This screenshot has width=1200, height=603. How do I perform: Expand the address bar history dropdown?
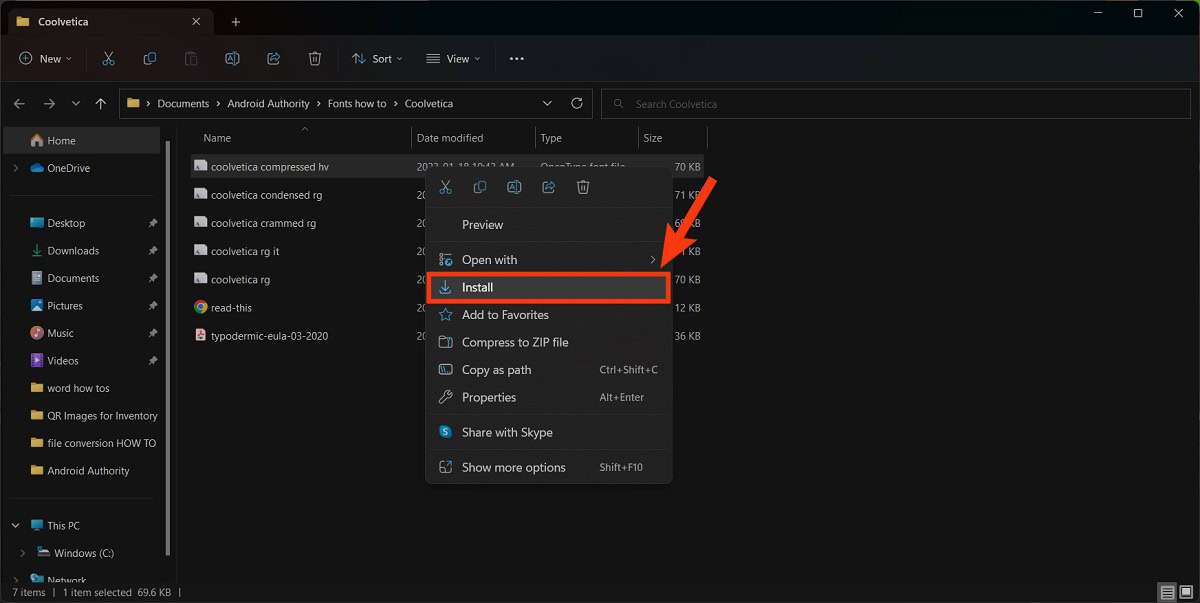(547, 103)
